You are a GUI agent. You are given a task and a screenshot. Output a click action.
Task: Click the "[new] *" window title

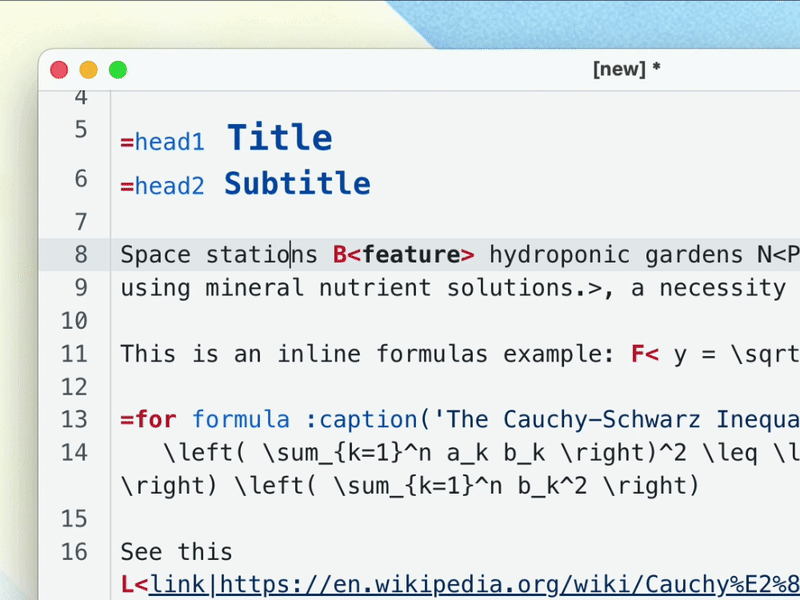click(627, 70)
